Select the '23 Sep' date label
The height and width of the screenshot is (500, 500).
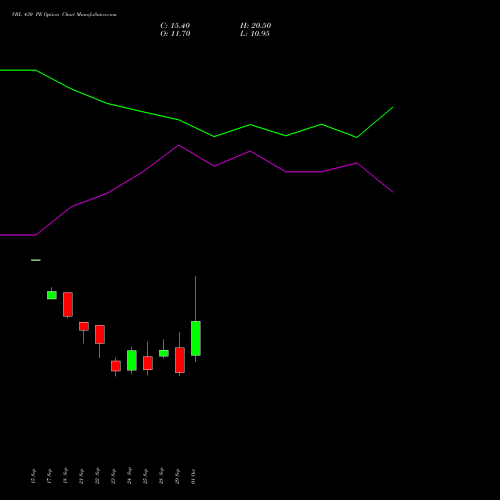click(113, 476)
